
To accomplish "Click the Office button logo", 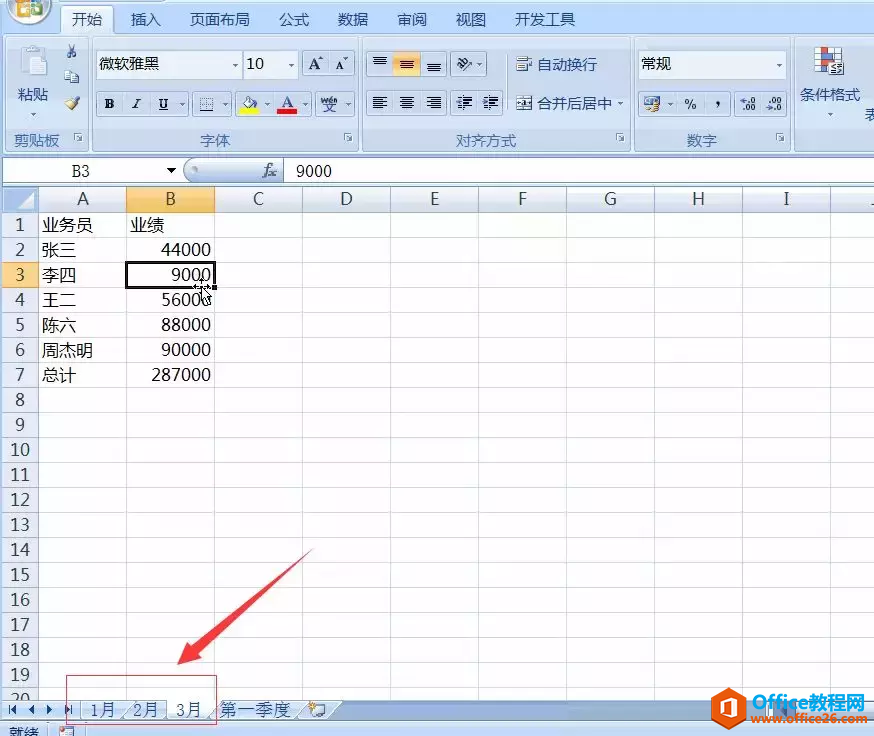I will tap(28, 10).
